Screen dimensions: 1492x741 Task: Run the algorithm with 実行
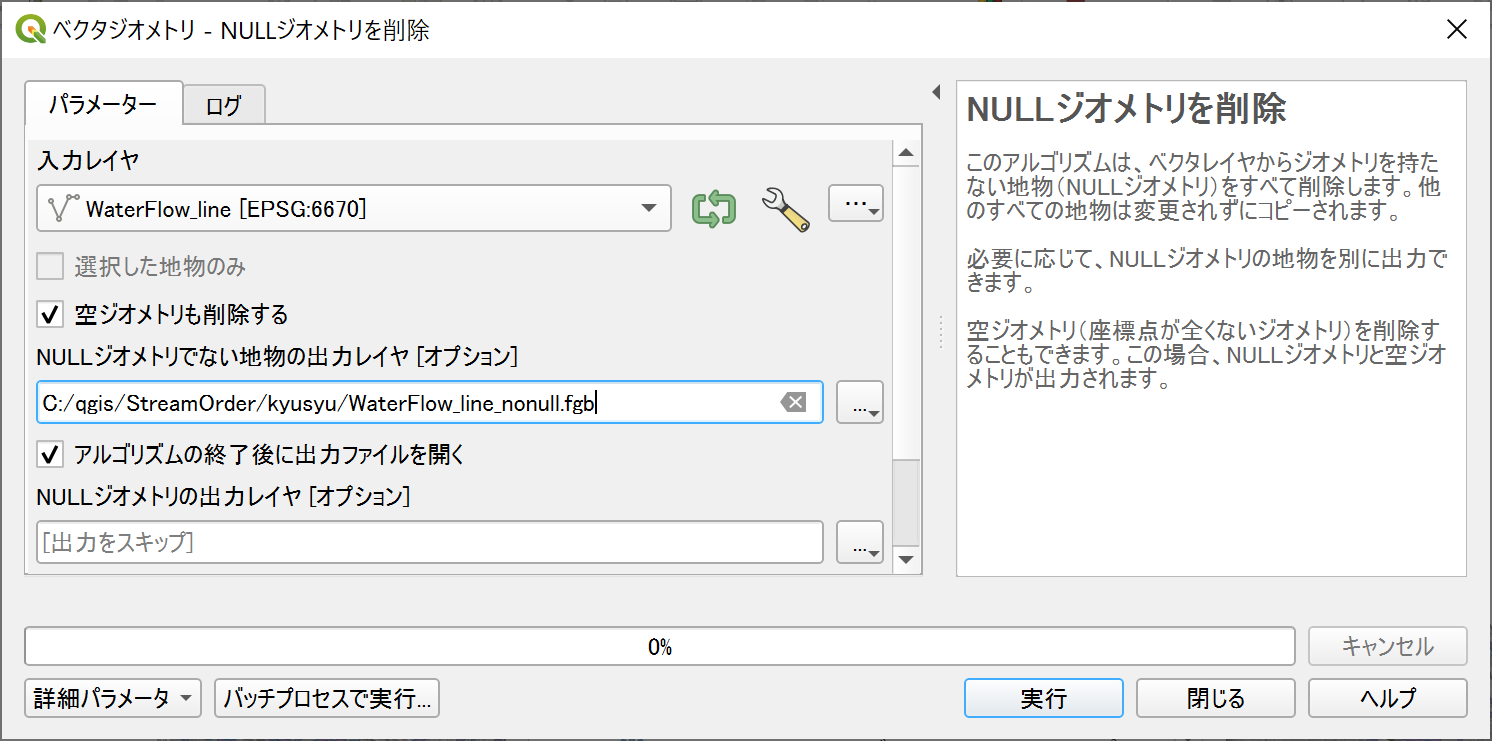1043,698
